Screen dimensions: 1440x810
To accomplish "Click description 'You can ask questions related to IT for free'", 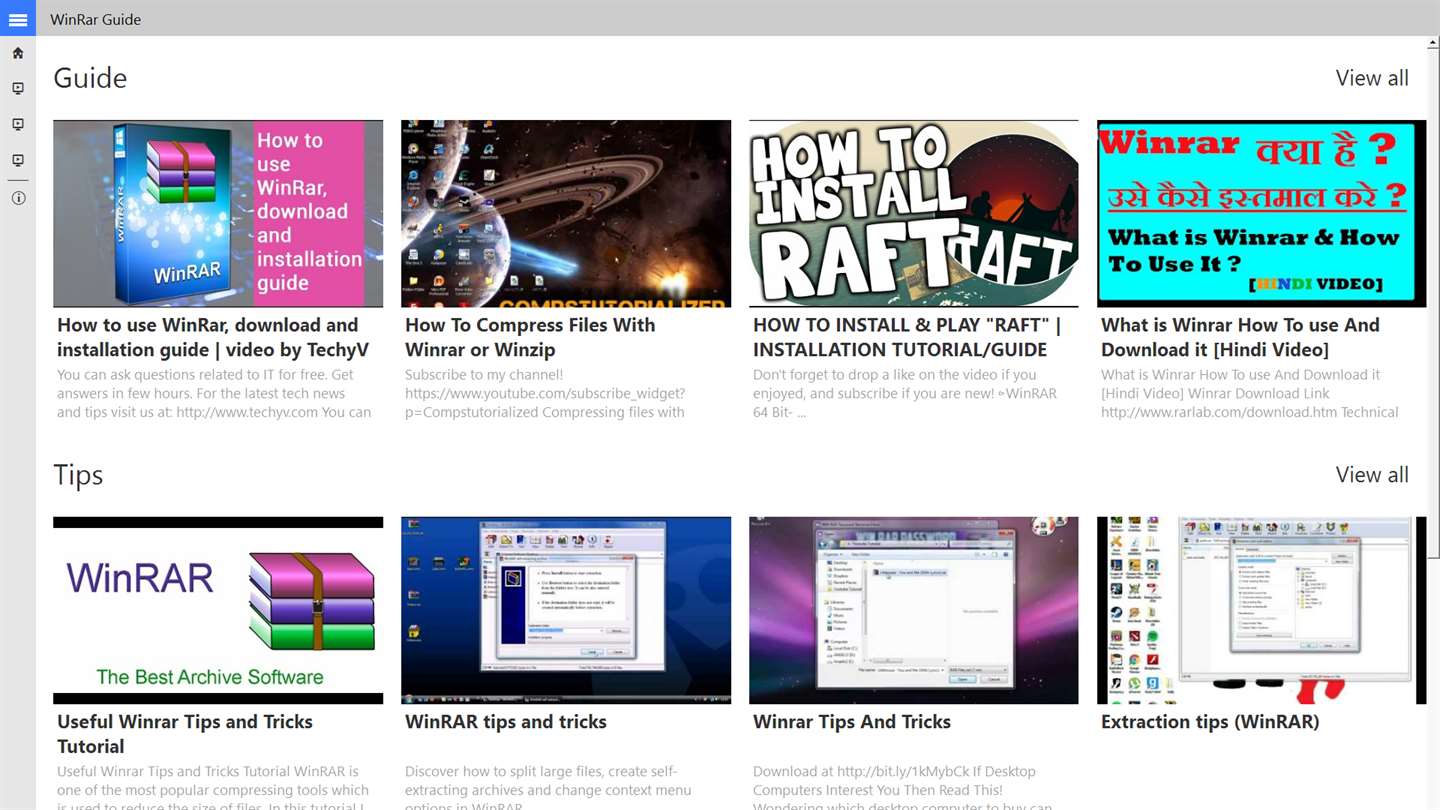I will (x=214, y=393).
